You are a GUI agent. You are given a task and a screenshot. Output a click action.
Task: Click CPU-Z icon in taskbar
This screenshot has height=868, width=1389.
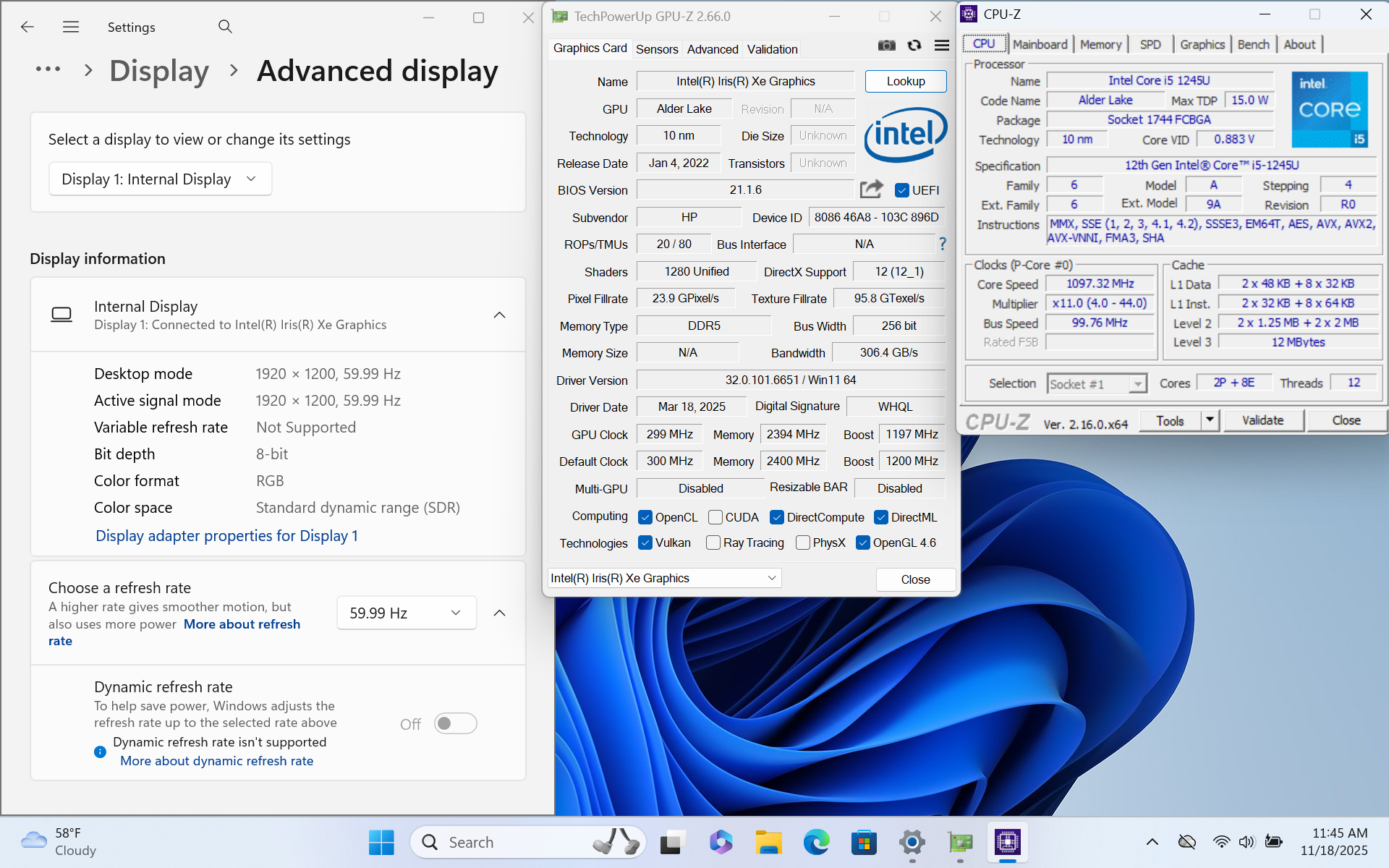click(1007, 842)
